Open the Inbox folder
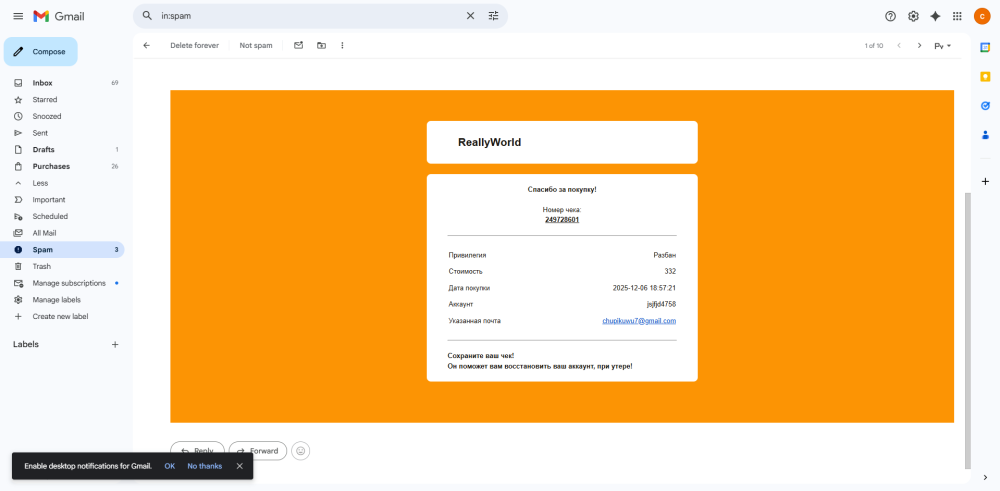Screen dimensions: 1000x491 coord(62,83)
